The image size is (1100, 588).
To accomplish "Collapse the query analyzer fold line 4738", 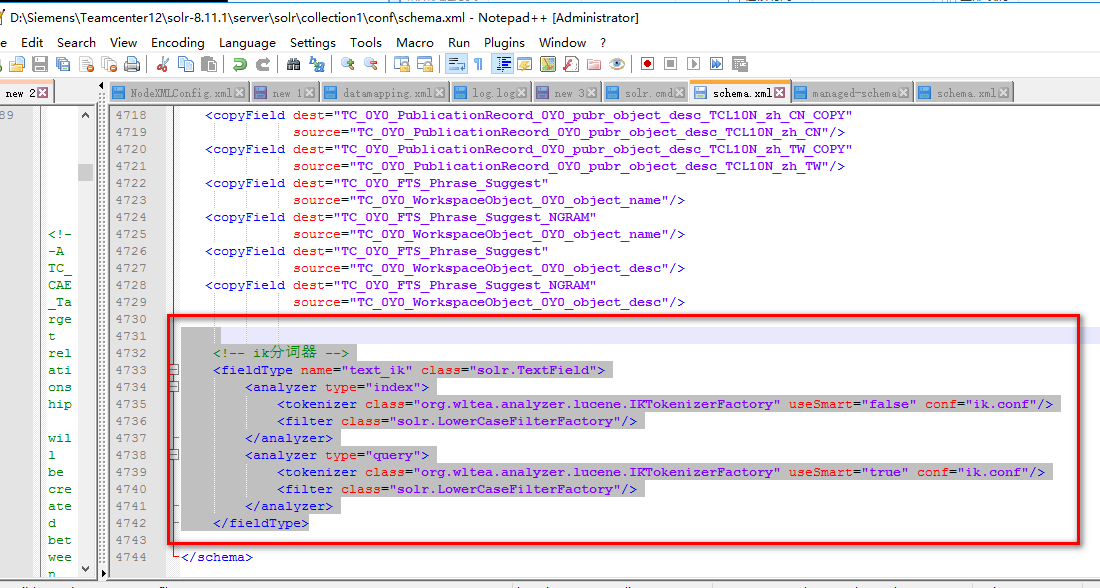I will 174,455.
